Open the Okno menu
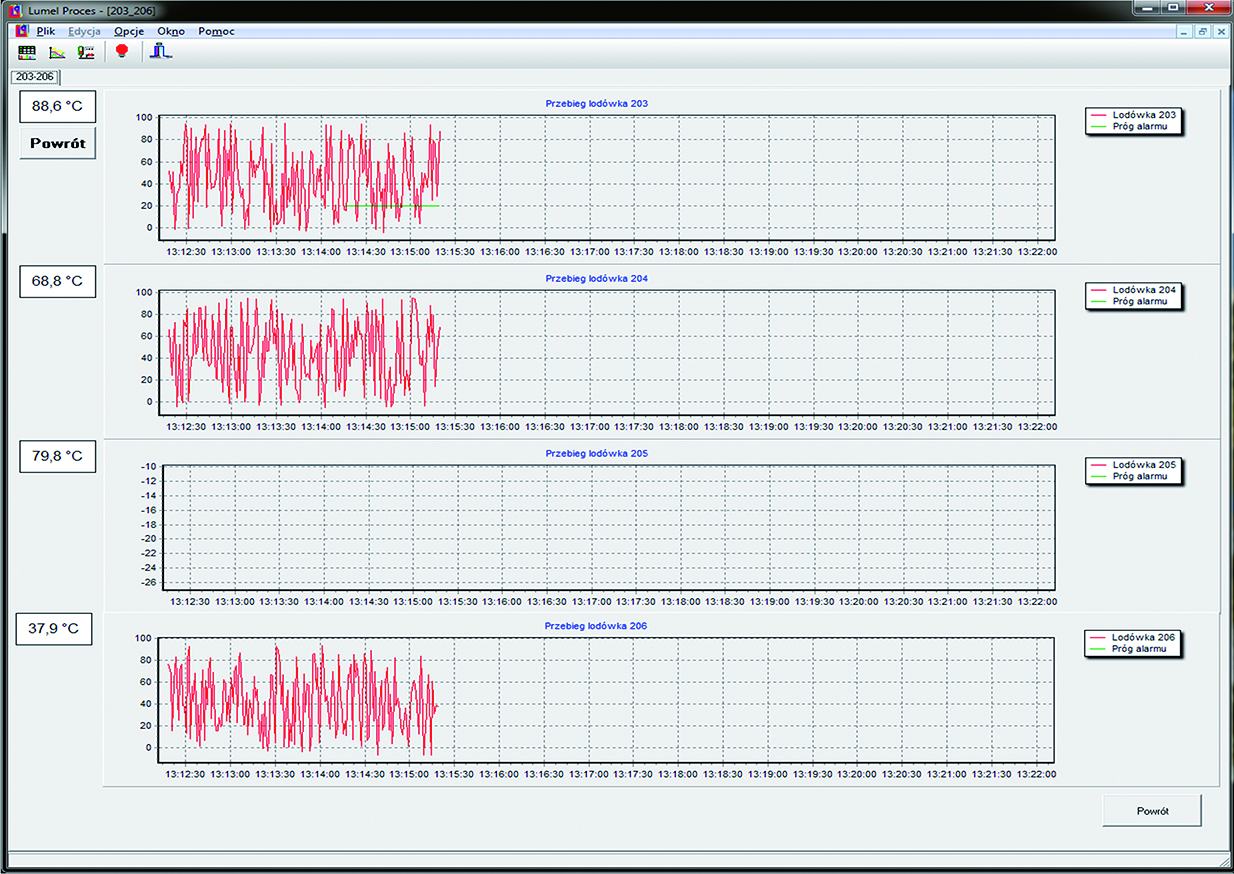1234x874 pixels. pyautogui.click(x=171, y=31)
